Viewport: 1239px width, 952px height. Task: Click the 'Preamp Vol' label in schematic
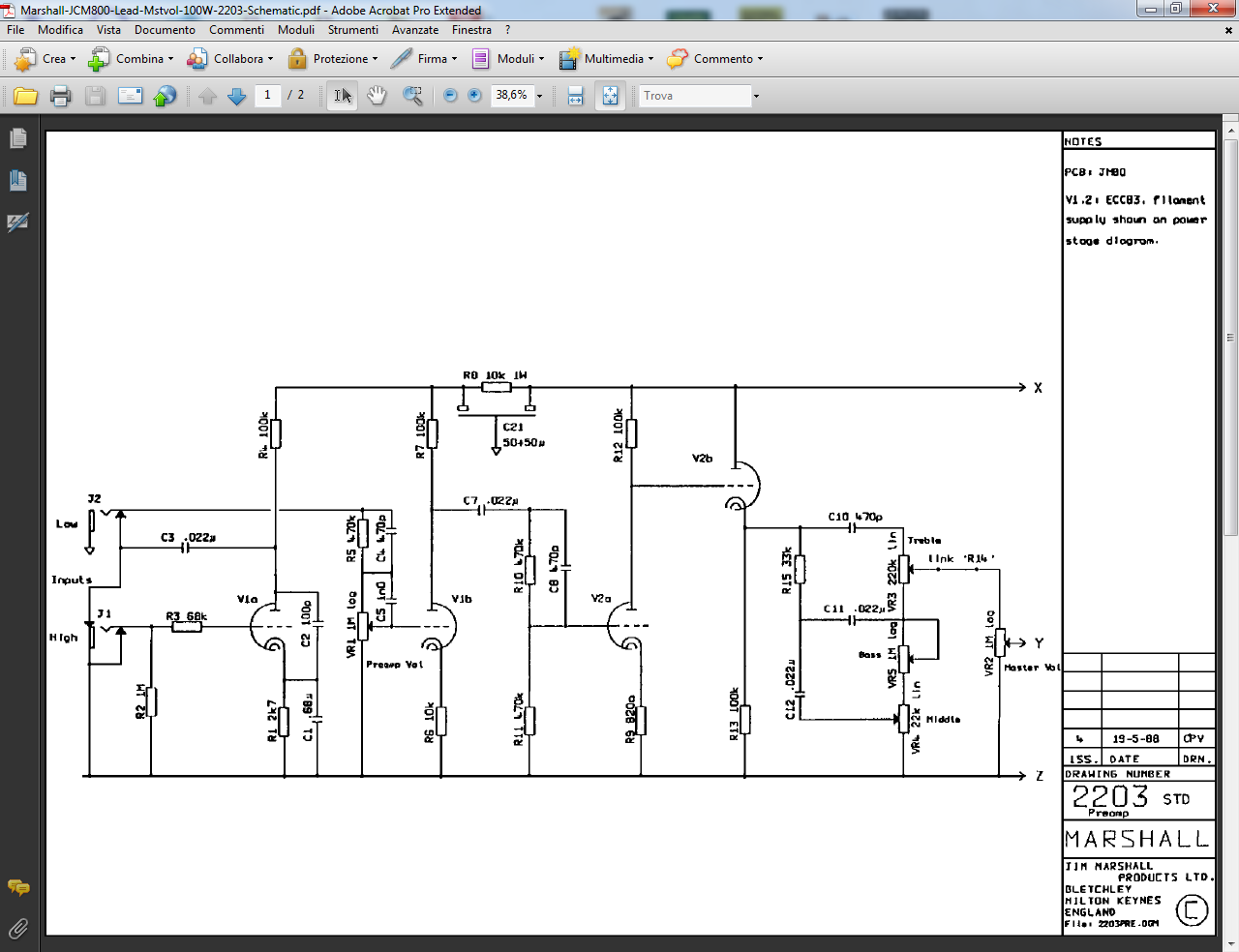point(395,665)
